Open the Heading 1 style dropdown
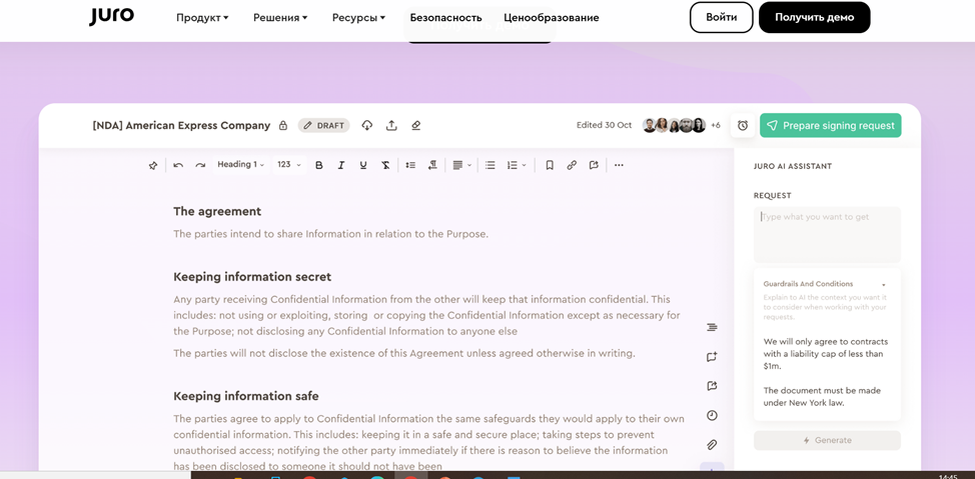Viewport: 975px width, 479px height. pos(241,165)
